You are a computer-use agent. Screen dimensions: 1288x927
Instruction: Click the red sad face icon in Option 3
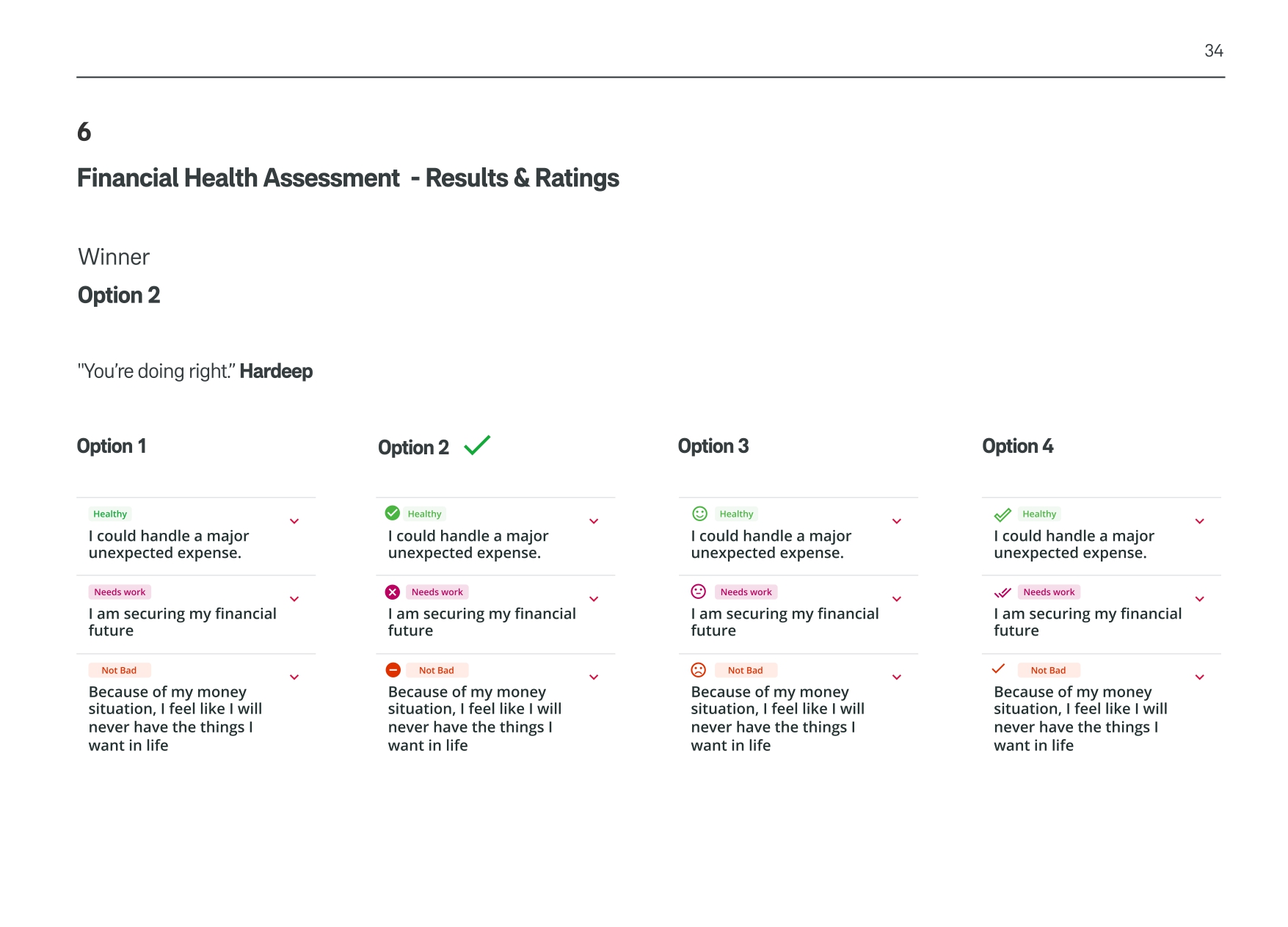(x=699, y=669)
